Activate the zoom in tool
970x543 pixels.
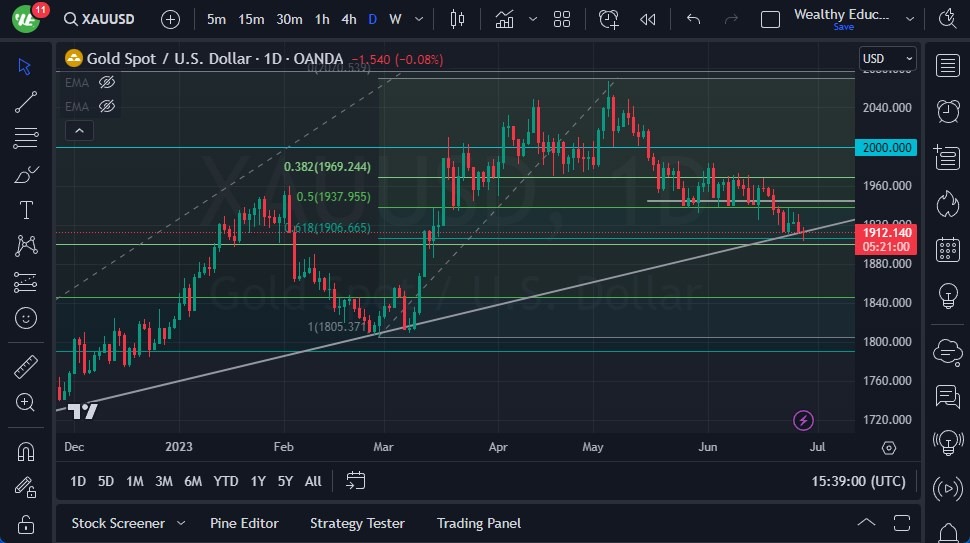(25, 403)
